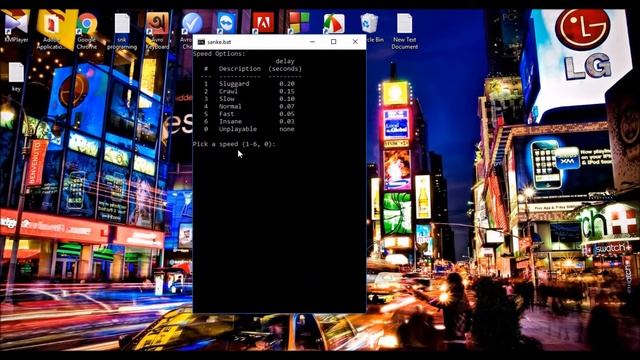Viewport: 640px width, 360px height.
Task: Click the Crawl speed row
Action: (x=249, y=91)
